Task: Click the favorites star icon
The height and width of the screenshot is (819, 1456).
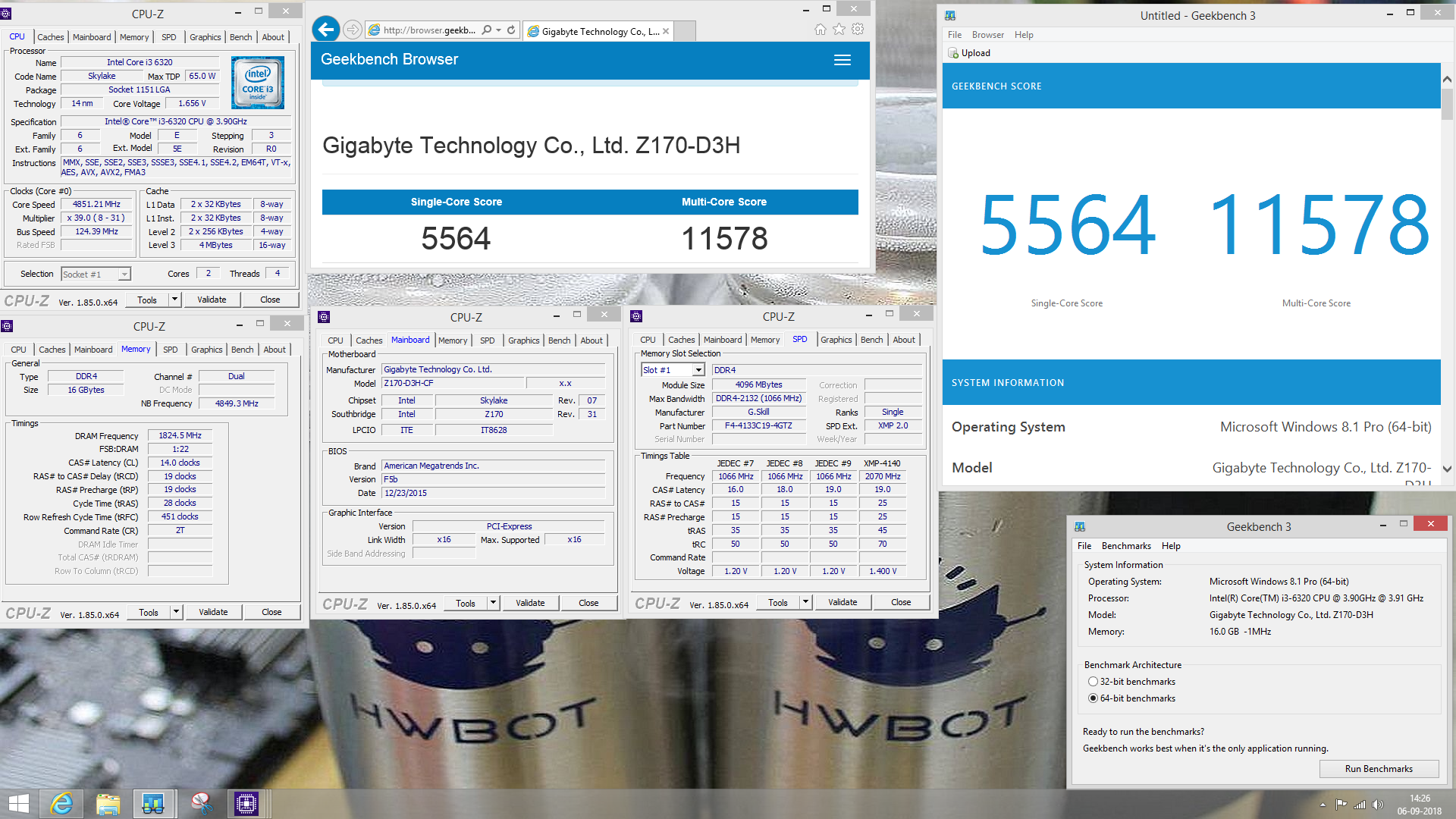Action: (839, 30)
